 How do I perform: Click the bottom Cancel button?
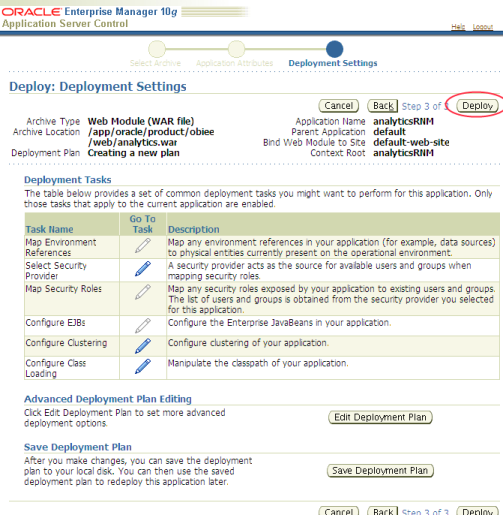[339, 511]
